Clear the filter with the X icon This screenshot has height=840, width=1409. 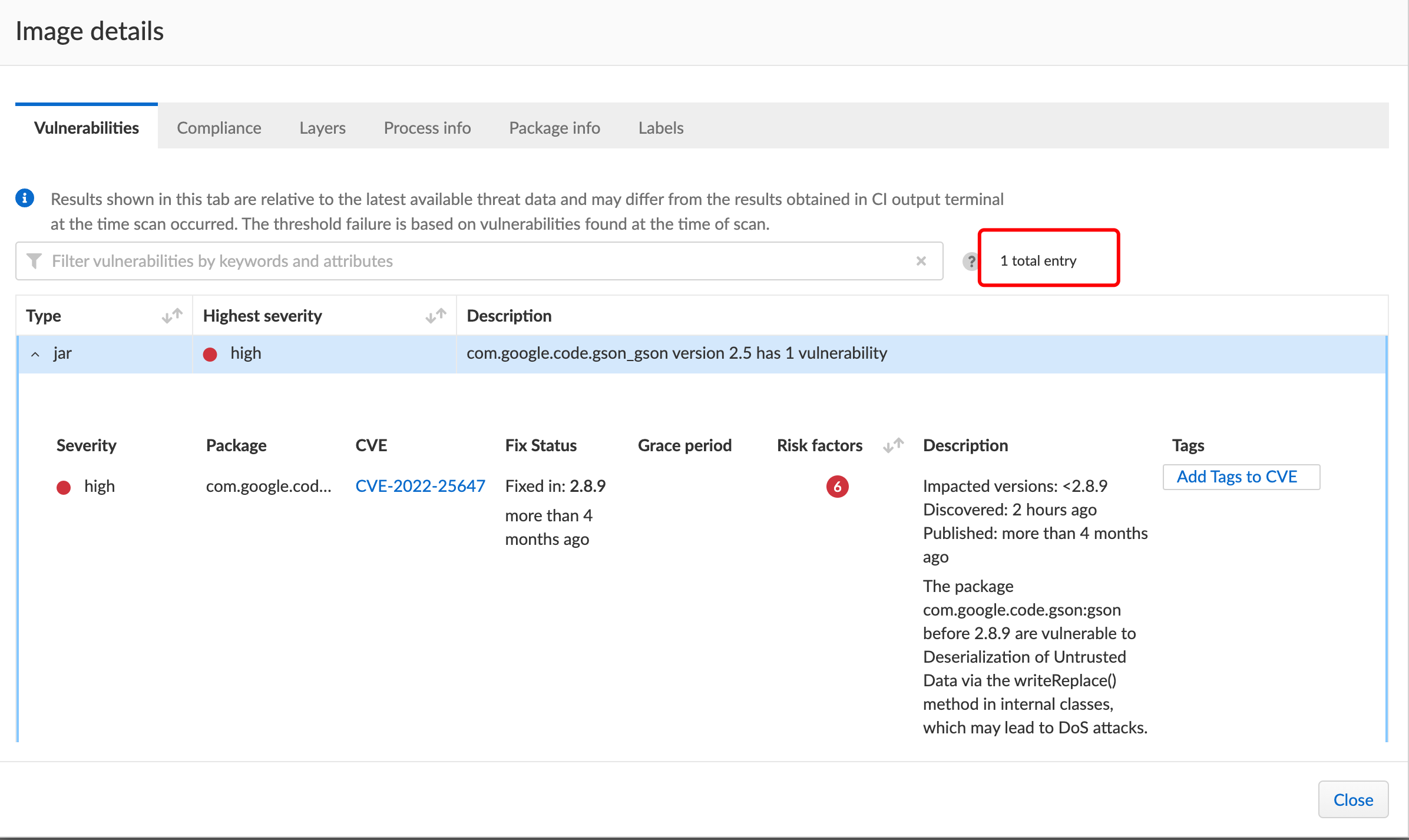click(921, 261)
